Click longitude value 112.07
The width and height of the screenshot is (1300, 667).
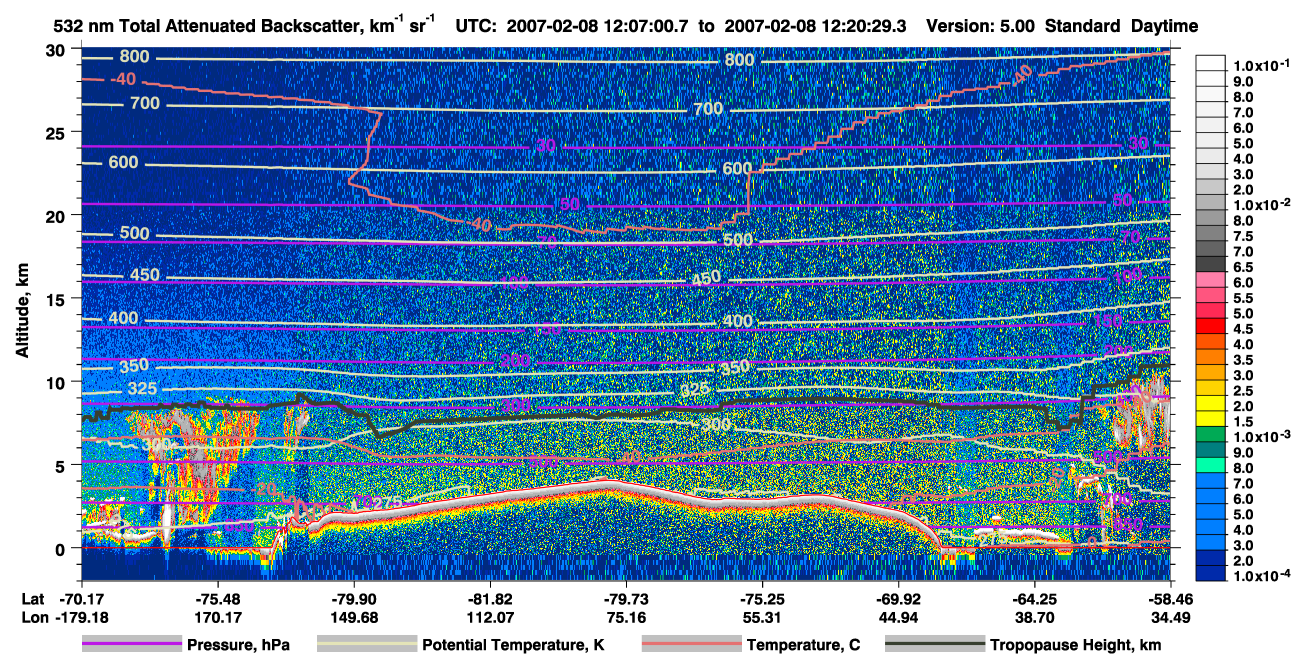coord(490,617)
